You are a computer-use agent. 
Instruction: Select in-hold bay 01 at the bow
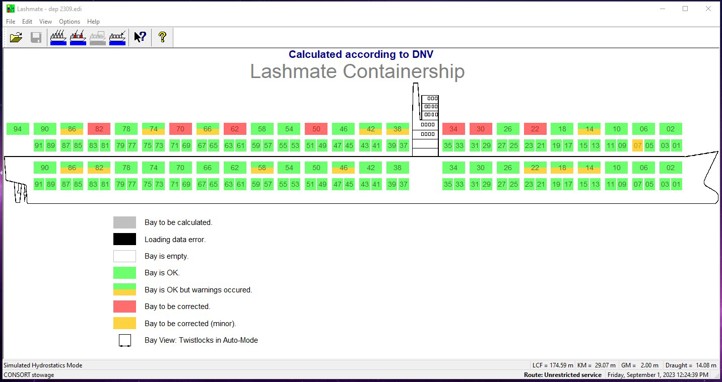point(676,185)
